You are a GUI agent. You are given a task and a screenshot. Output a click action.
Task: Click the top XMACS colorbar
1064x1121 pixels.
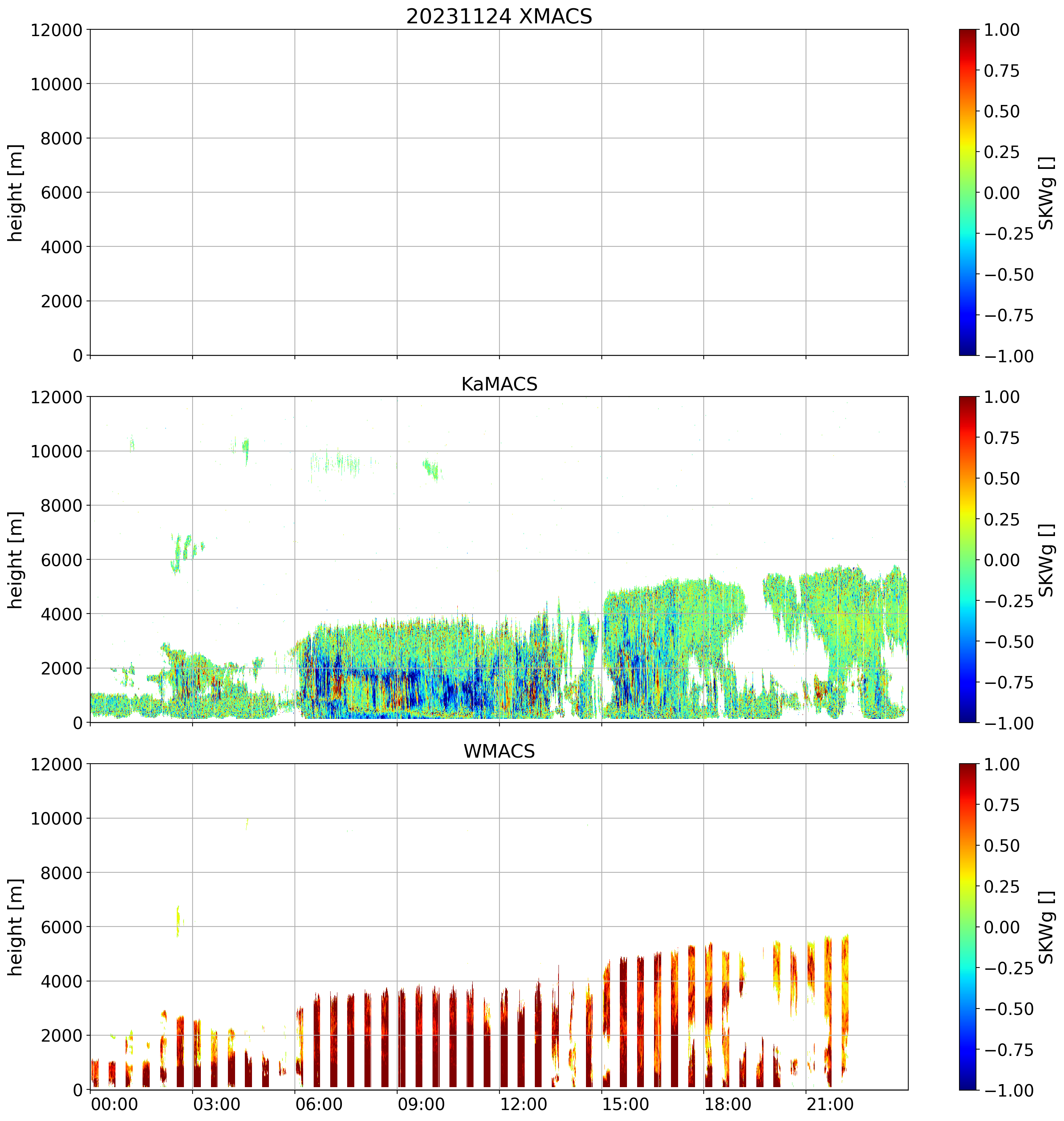[968, 192]
